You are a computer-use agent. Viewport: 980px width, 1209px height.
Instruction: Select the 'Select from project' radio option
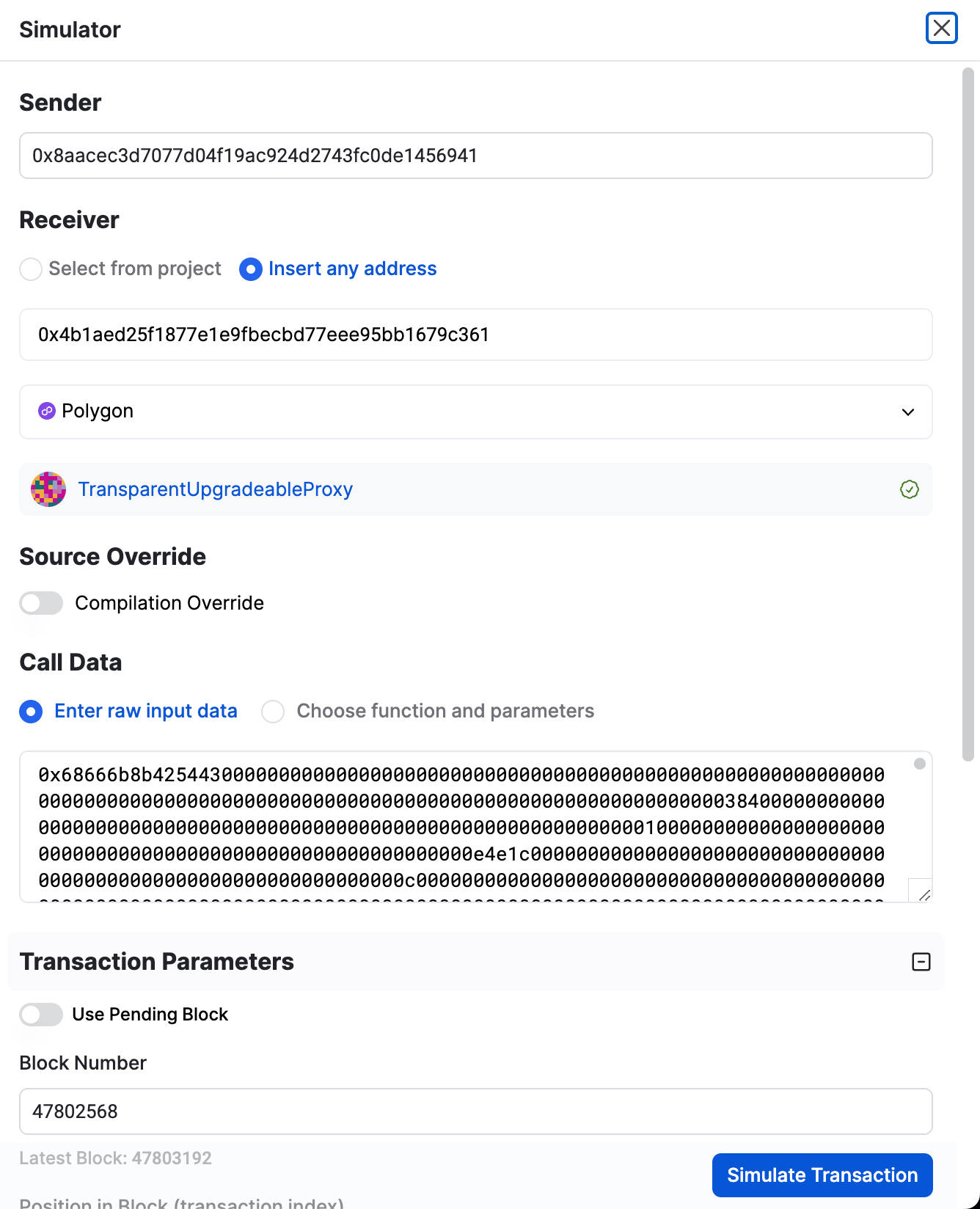pos(31,269)
